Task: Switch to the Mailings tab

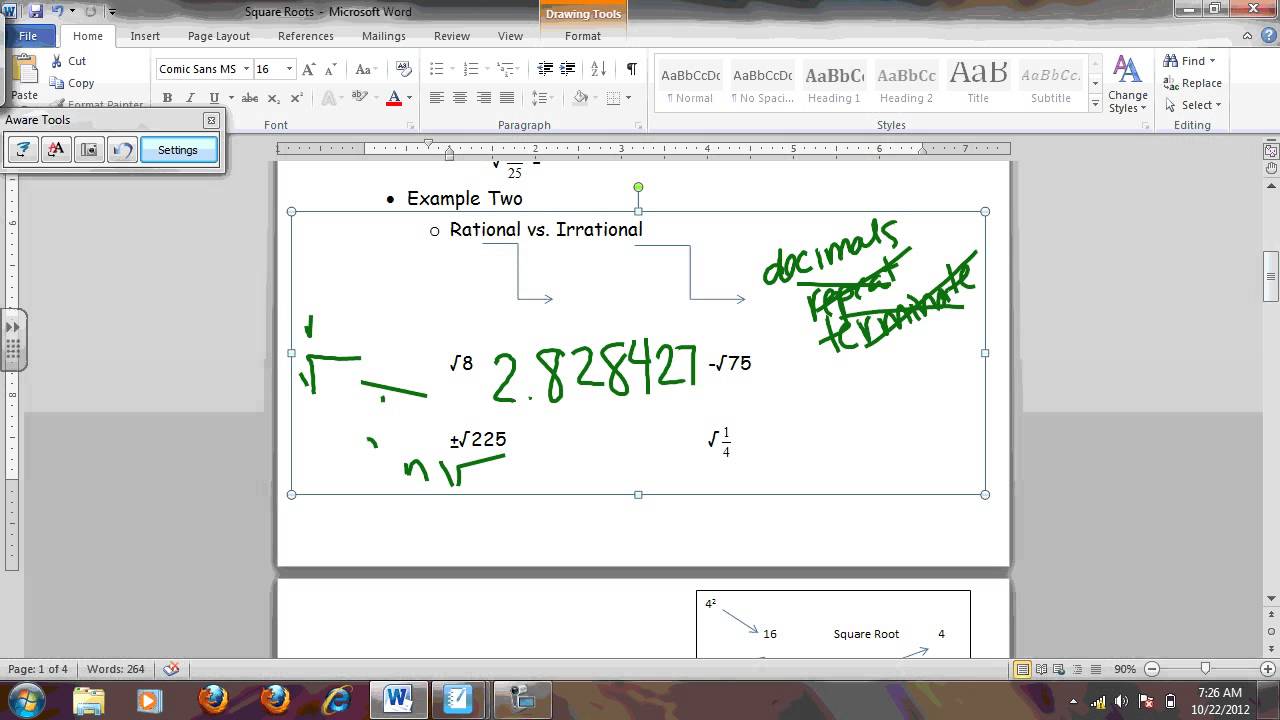Action: [x=384, y=36]
